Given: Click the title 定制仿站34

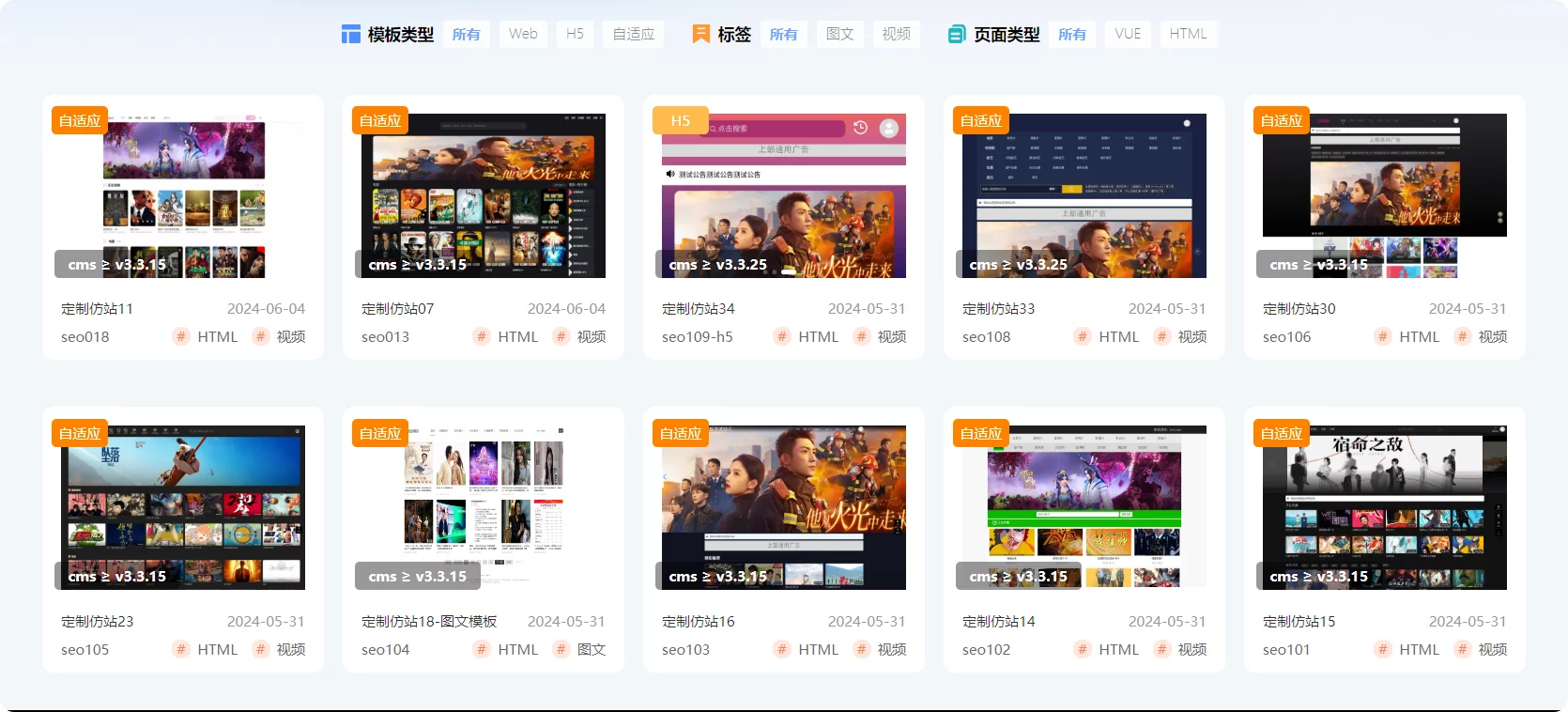Looking at the screenshot, I should 699,308.
